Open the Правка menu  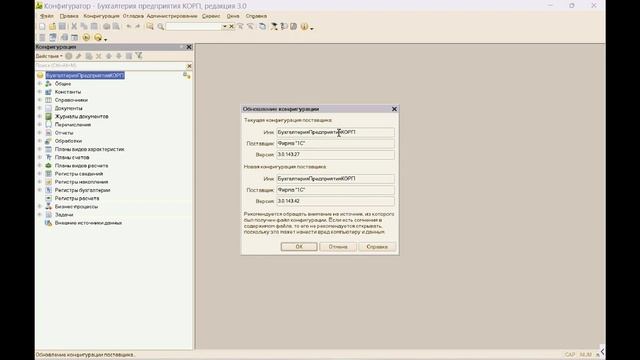pos(69,16)
